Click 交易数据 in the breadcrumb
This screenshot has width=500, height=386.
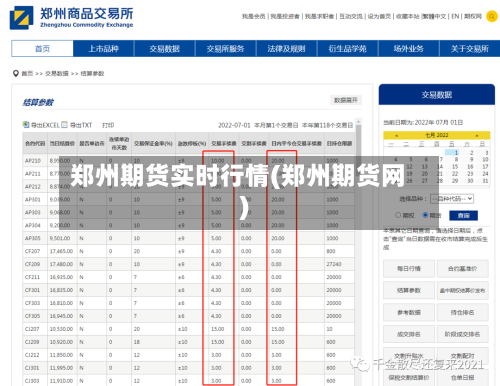[57, 73]
